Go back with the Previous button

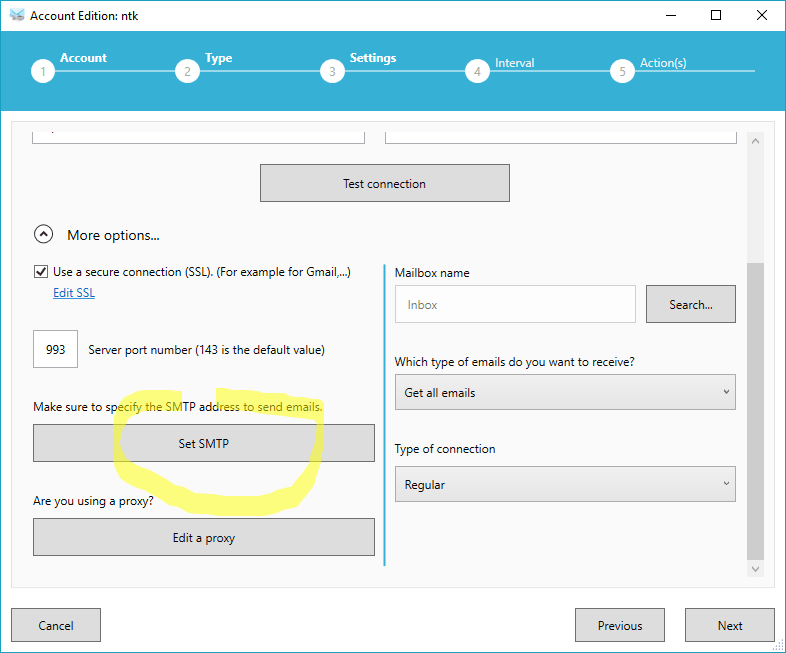pos(620,625)
